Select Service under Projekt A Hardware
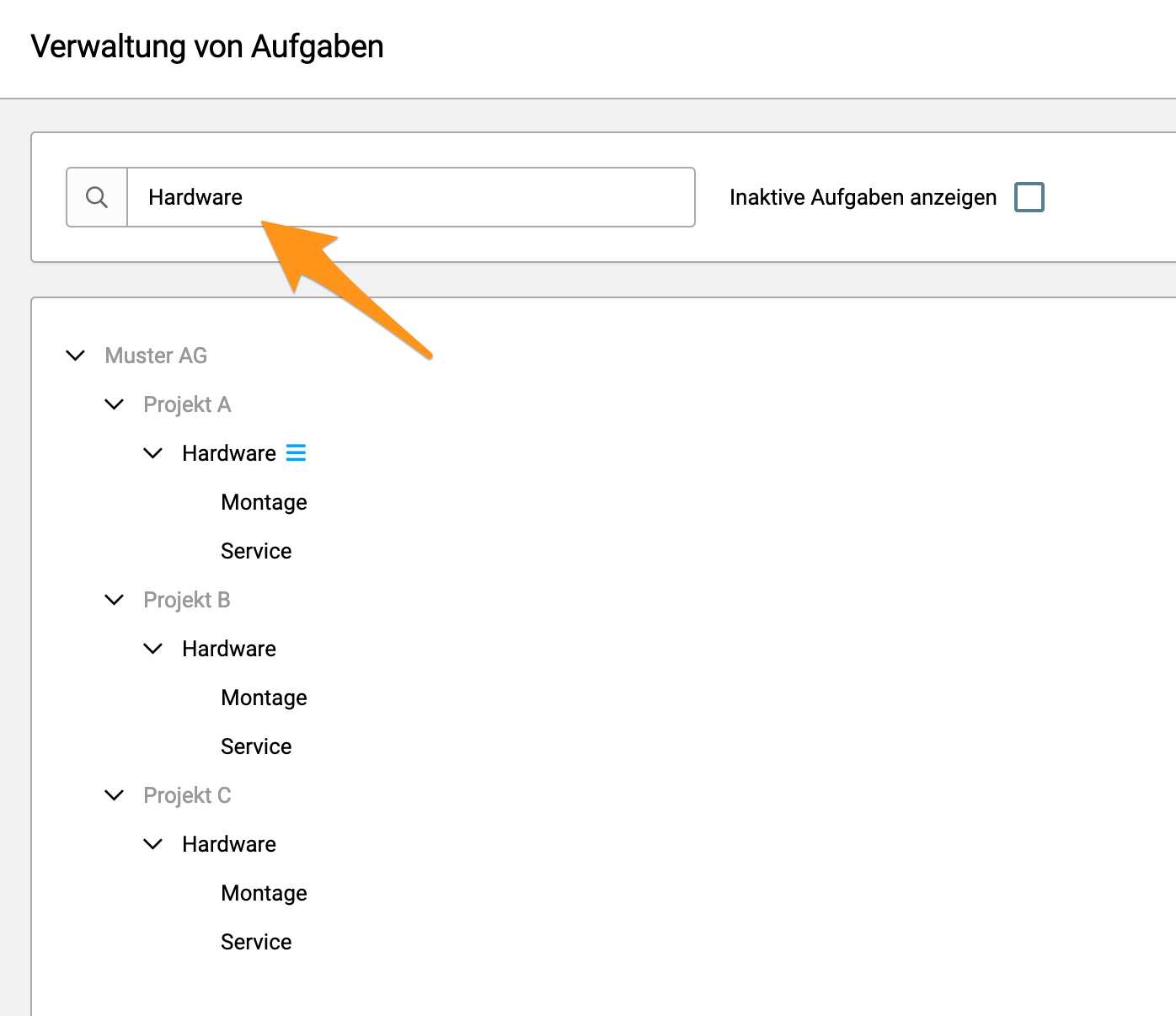Image resolution: width=1176 pixels, height=1016 pixels. click(x=256, y=551)
